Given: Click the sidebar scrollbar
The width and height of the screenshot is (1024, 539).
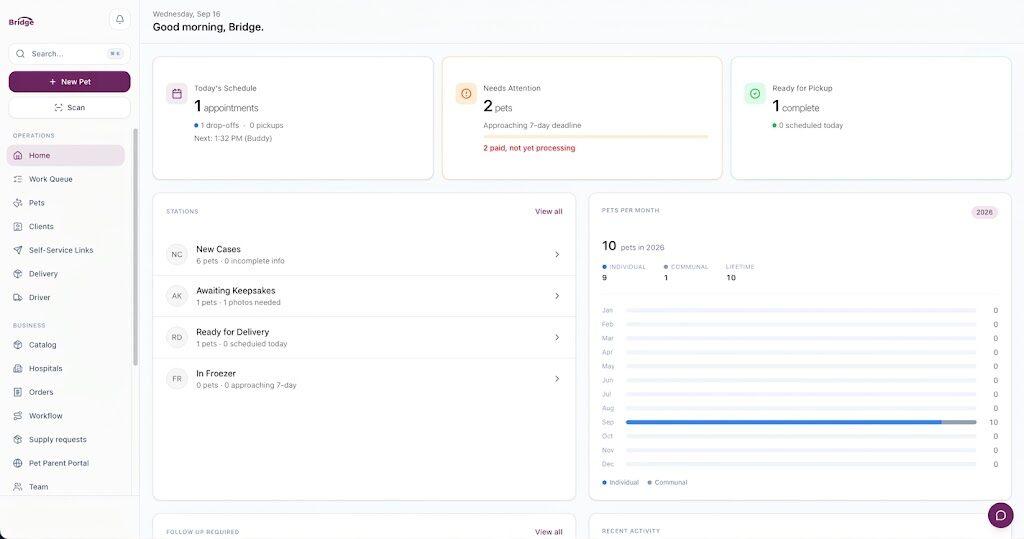Looking at the screenshot, I should click(x=135, y=247).
